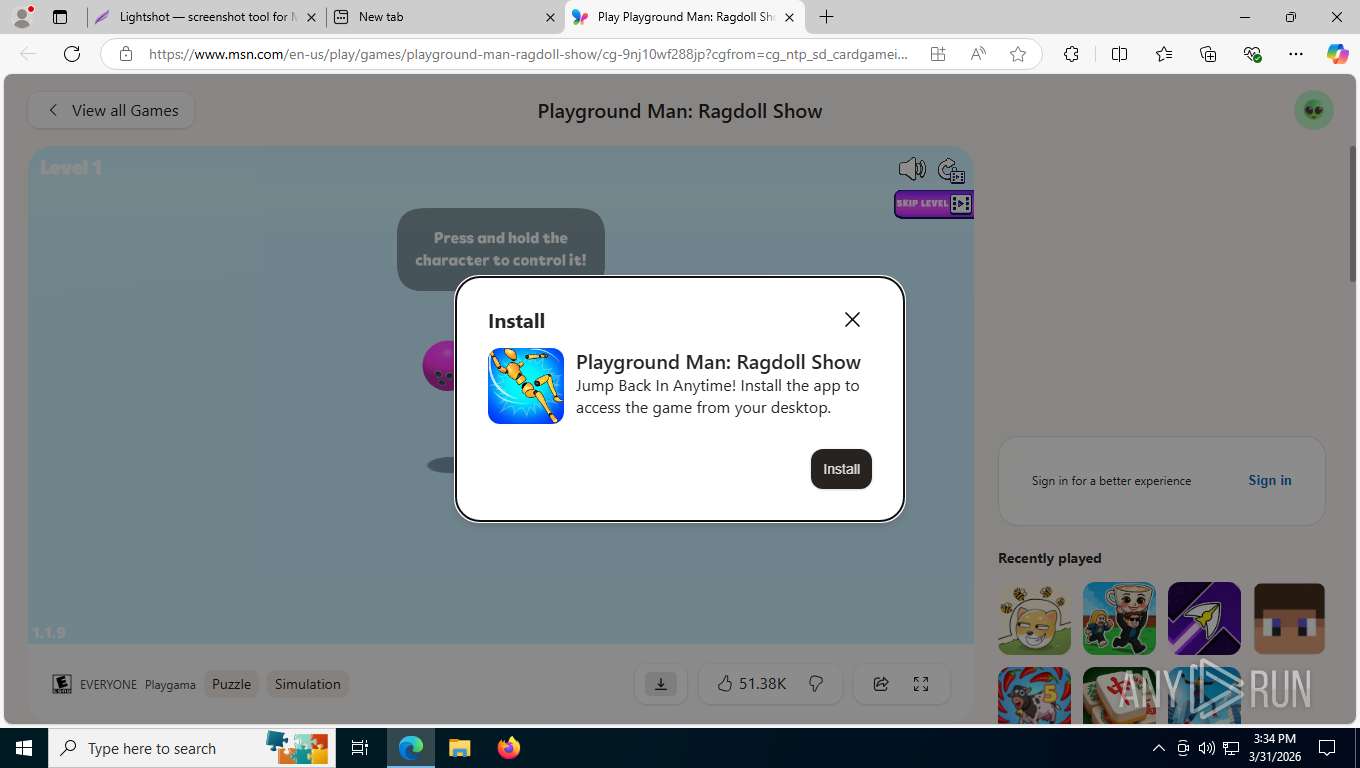Open the bull game thumbnail

coord(1035,696)
